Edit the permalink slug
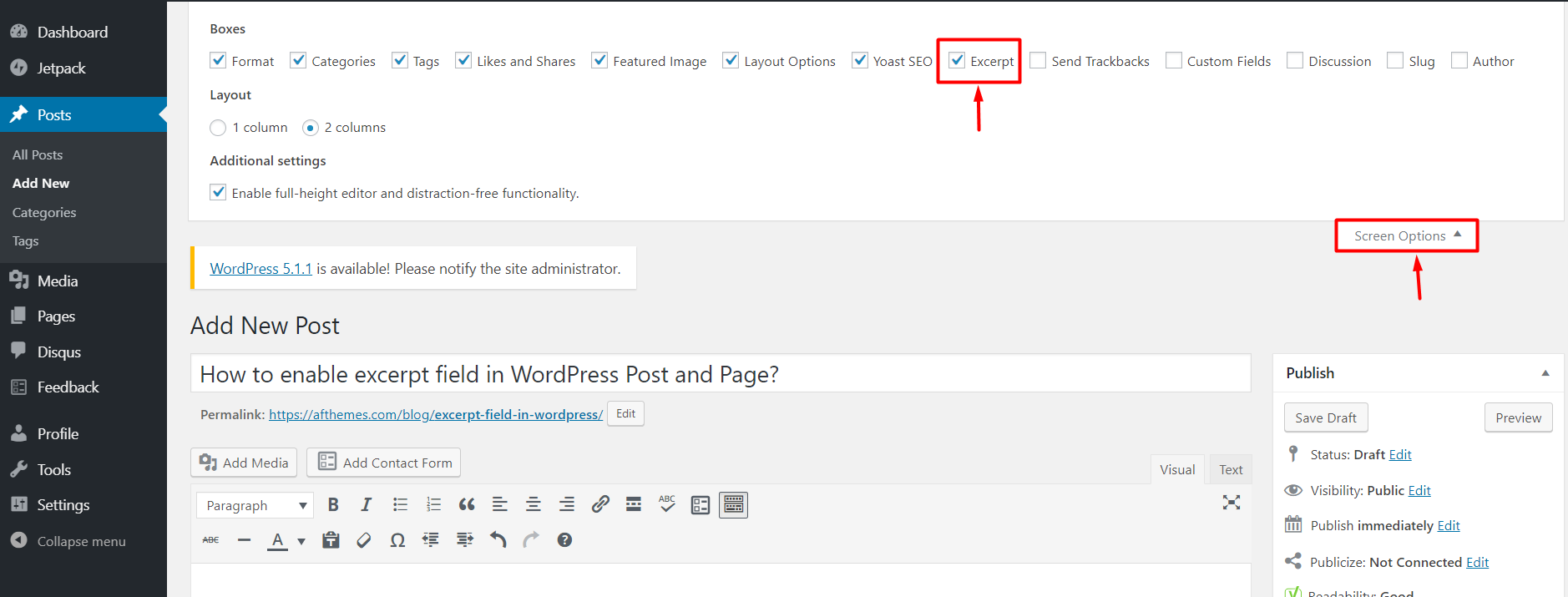 click(625, 414)
